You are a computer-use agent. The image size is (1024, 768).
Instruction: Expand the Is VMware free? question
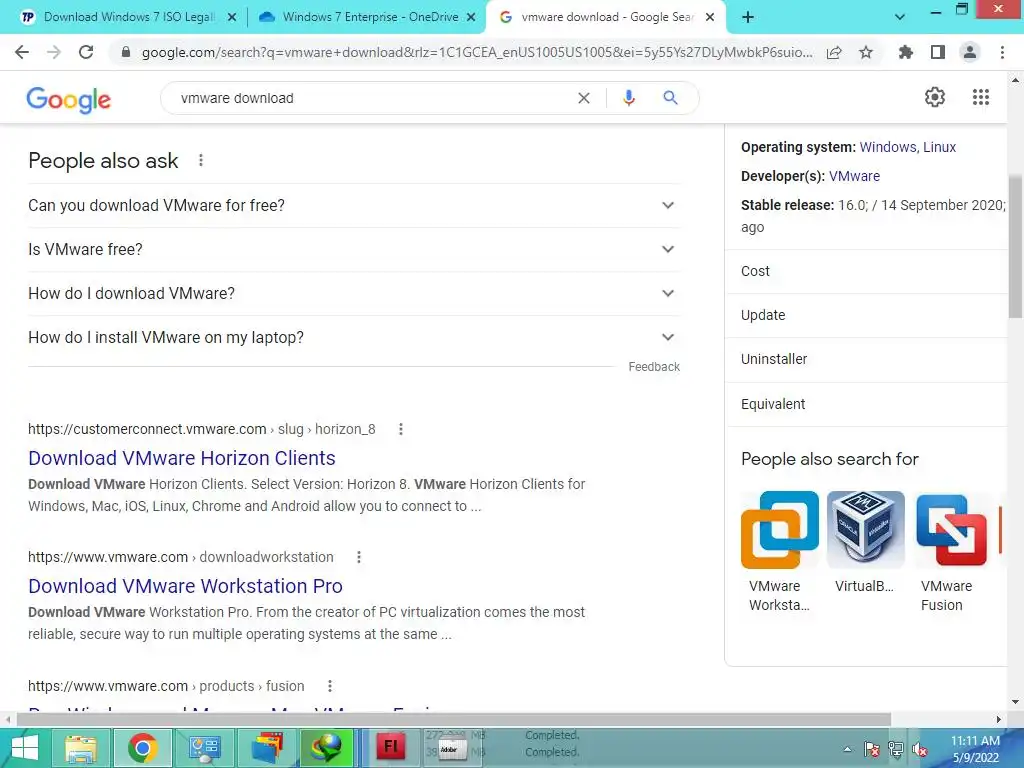pos(353,249)
